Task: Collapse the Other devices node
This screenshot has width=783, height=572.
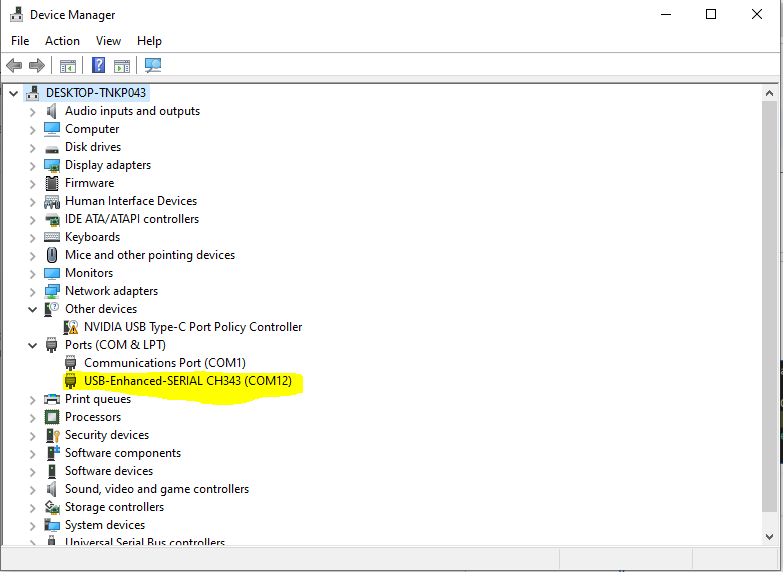Action: tap(32, 309)
